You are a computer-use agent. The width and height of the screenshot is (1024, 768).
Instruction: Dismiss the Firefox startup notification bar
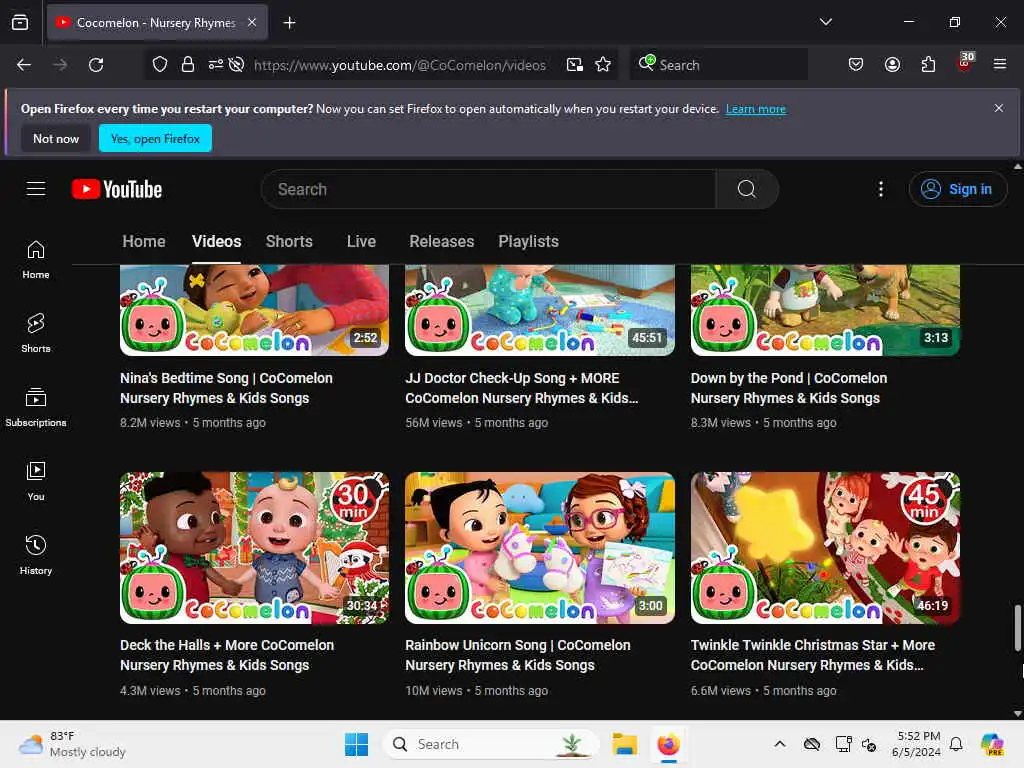[999, 108]
